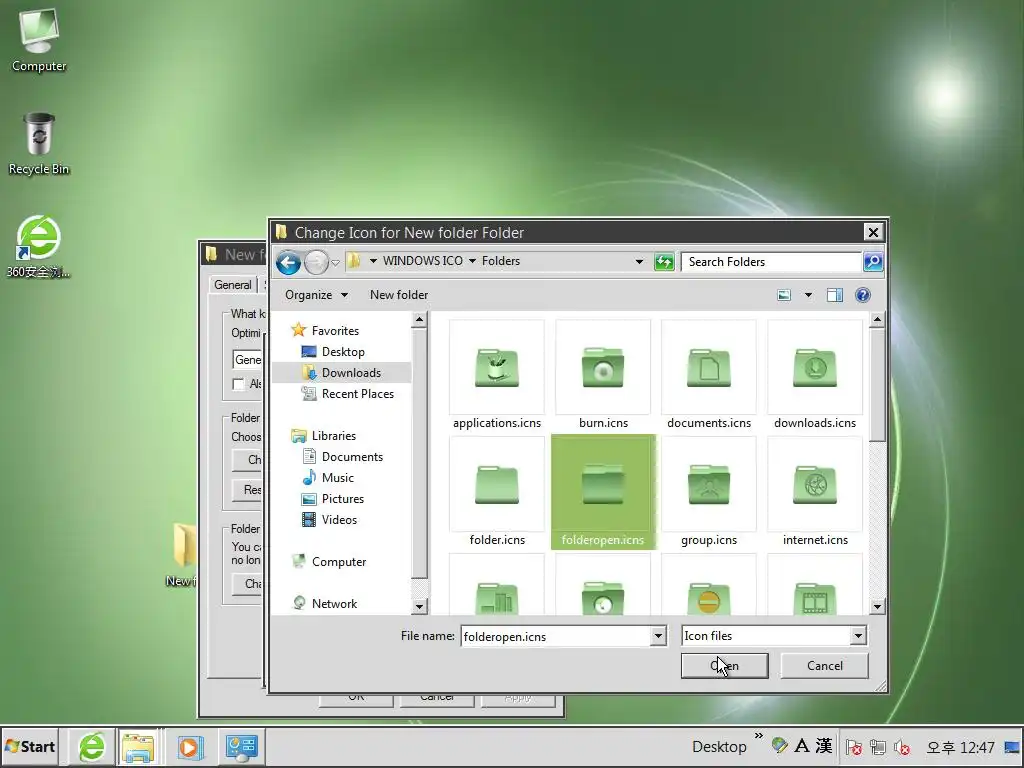This screenshot has width=1024, height=768.
Task: Cancel the Change Icon dialog
Action: (x=824, y=665)
